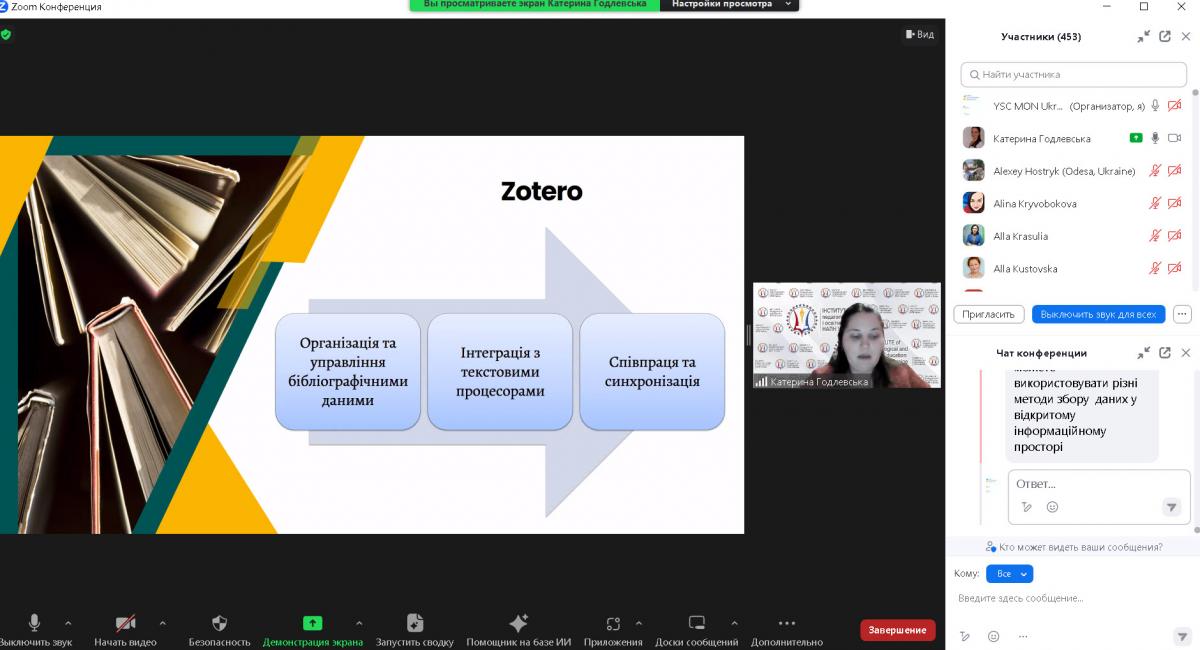The image size is (1200, 650).
Task: Open the Дополнительно three-dots menu
Action: tap(787, 623)
